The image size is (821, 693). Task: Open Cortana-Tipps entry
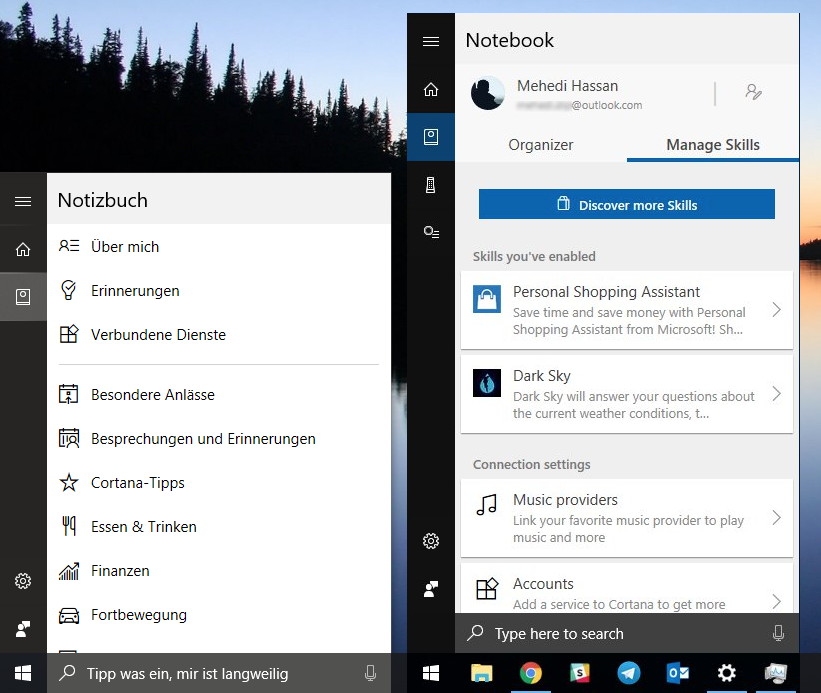click(x=219, y=483)
